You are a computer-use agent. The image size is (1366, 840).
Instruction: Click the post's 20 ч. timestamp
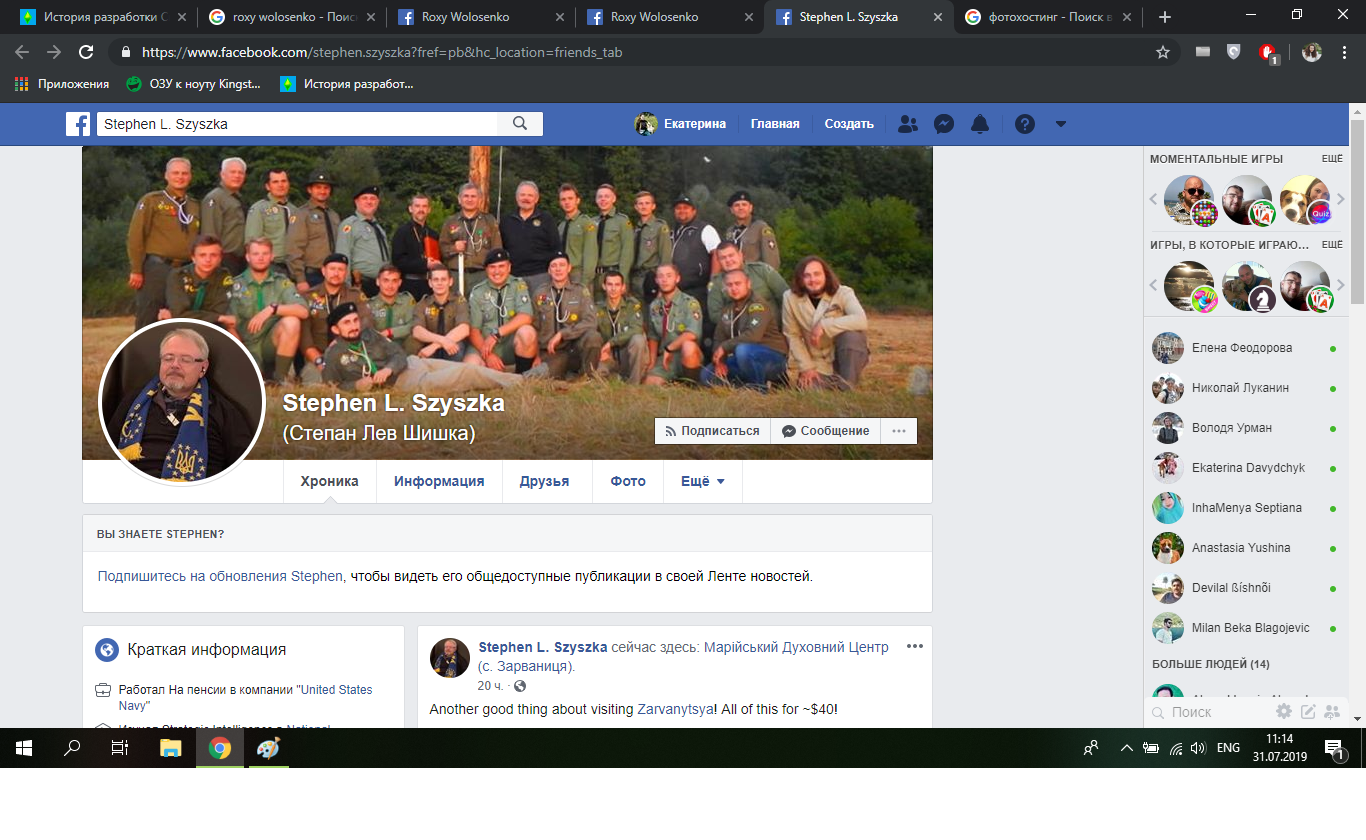(490, 686)
